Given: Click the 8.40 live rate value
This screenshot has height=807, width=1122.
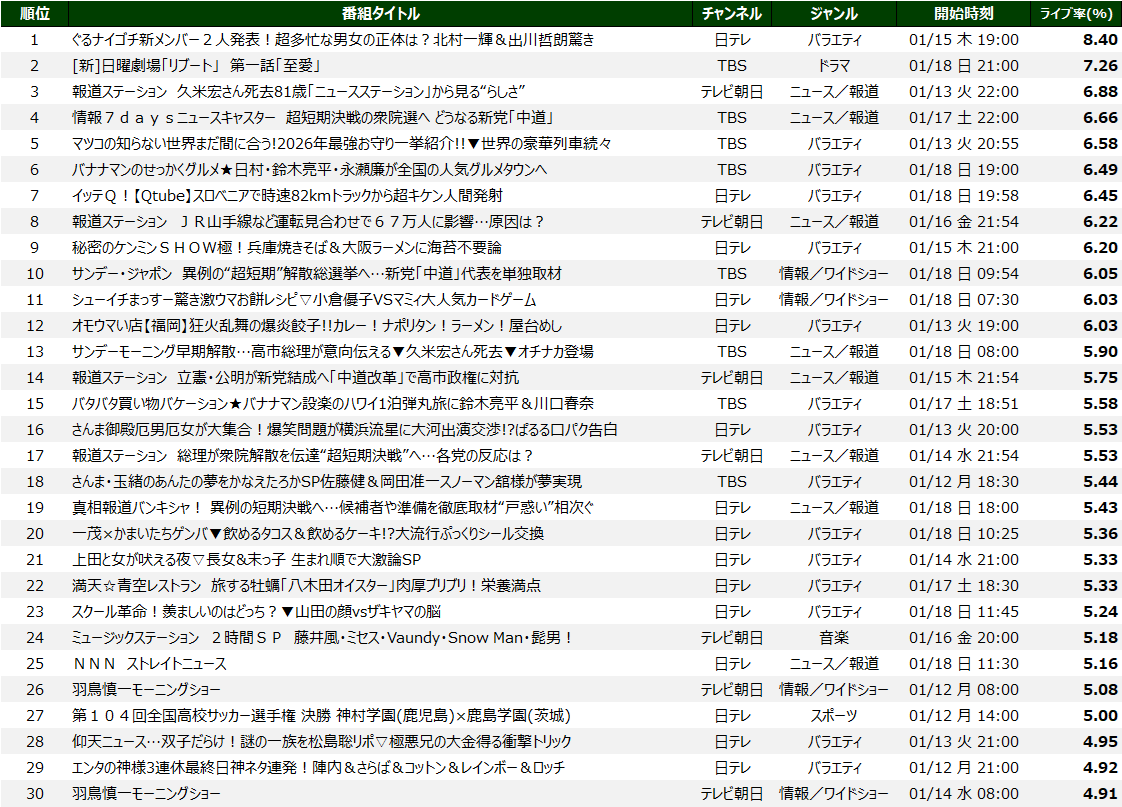Looking at the screenshot, I should [x=1099, y=39].
